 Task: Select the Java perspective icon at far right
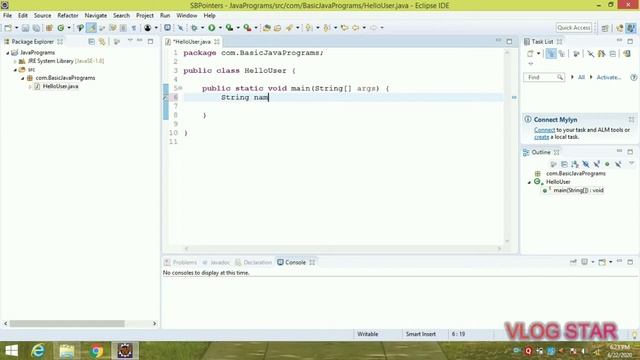click(x=631, y=28)
